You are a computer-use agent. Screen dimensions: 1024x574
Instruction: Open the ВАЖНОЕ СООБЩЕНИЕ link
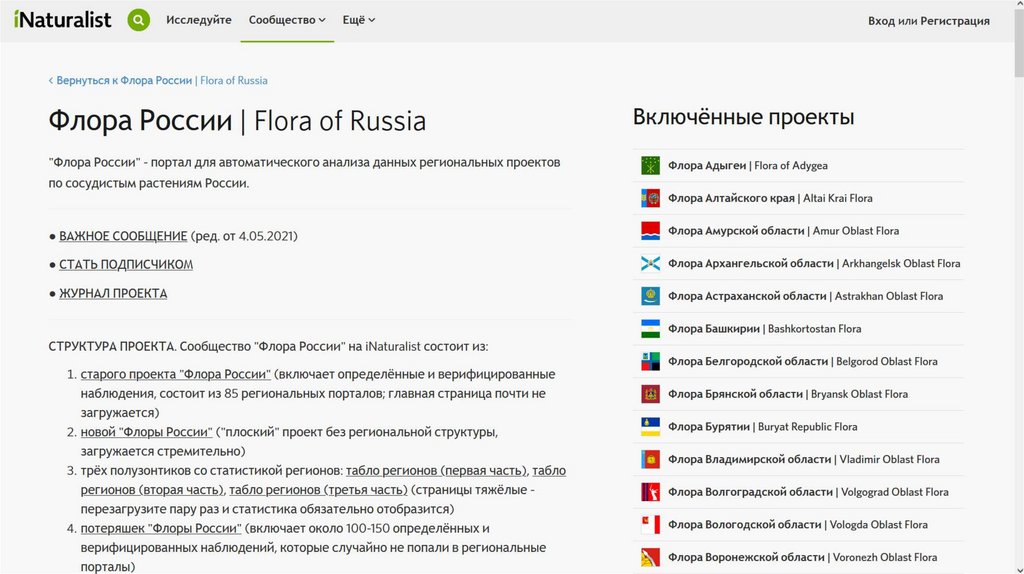tap(123, 236)
